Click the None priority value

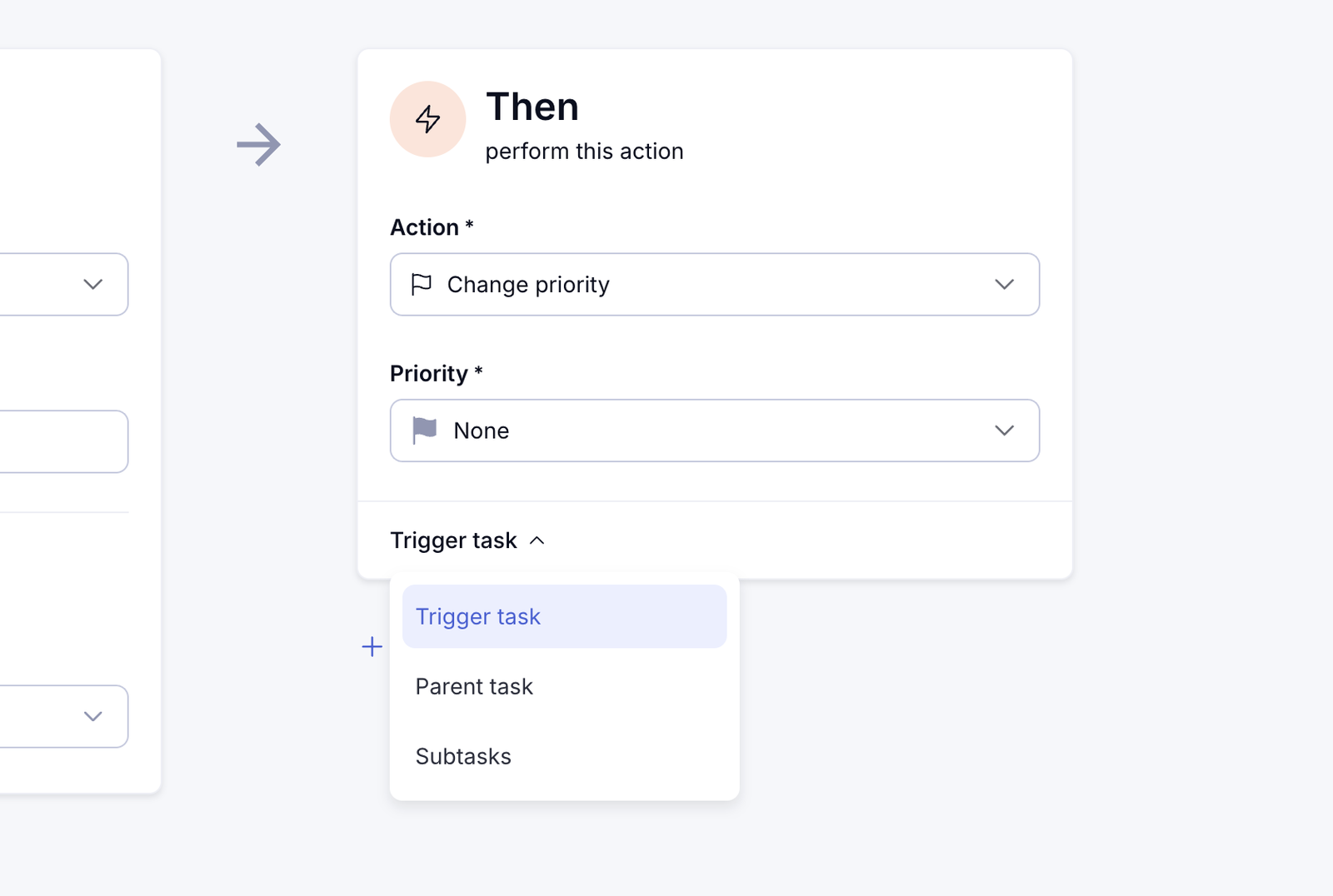pyautogui.click(x=481, y=431)
